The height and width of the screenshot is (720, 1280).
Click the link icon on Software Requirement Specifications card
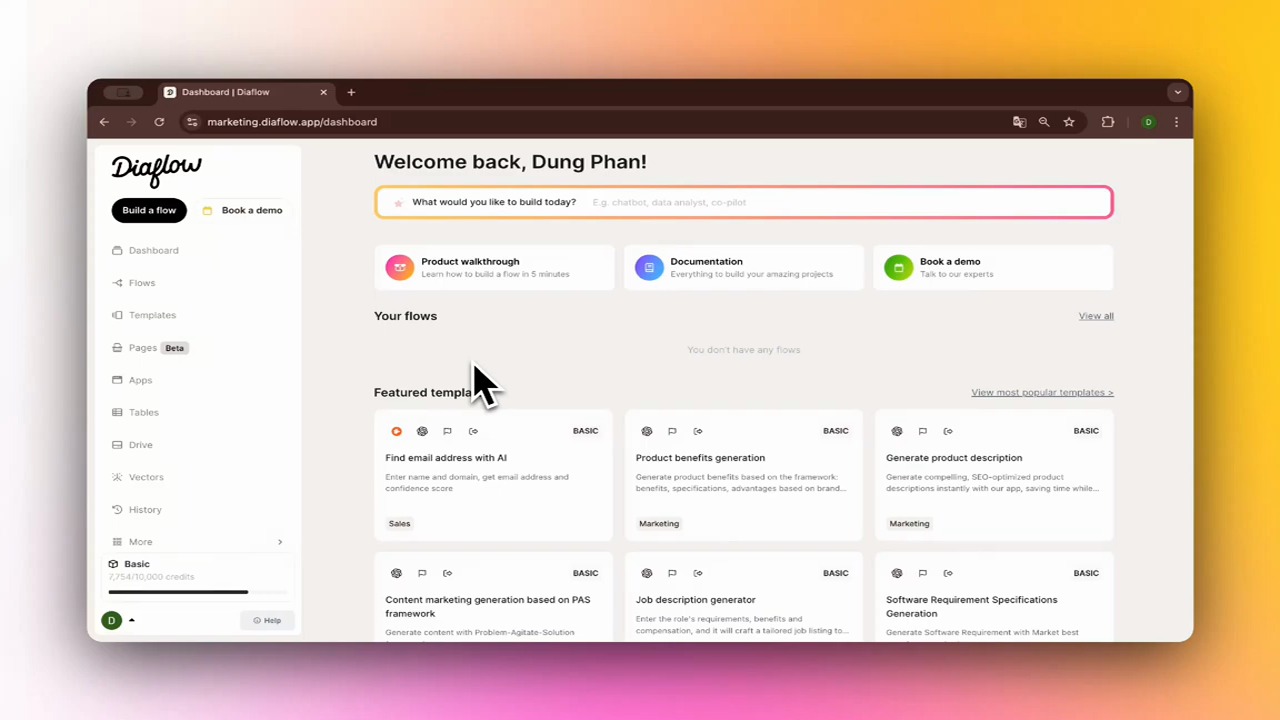948,573
